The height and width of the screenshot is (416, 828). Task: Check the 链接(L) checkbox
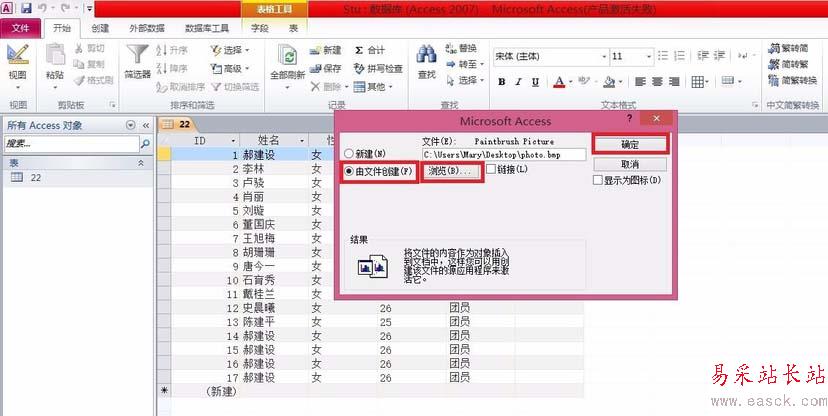click(x=491, y=169)
